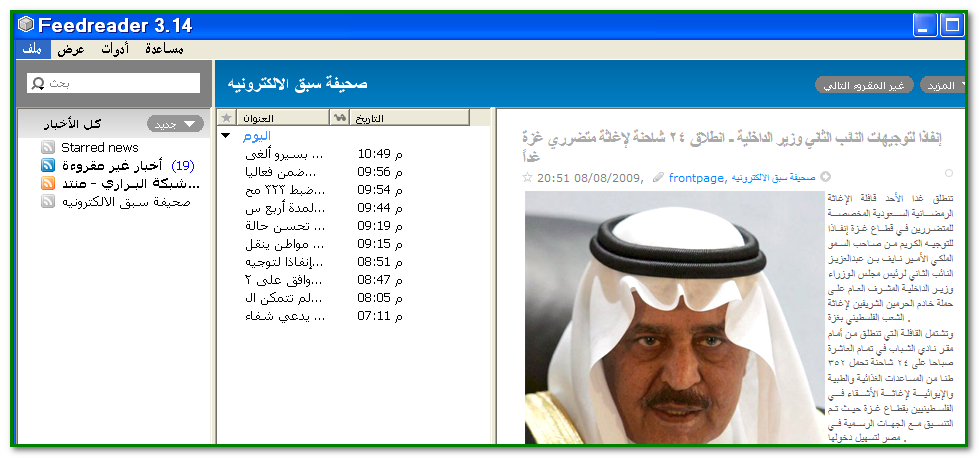Viewport: 979px width, 458px height.
Task: Open the المزيد dropdown
Action: tap(943, 85)
